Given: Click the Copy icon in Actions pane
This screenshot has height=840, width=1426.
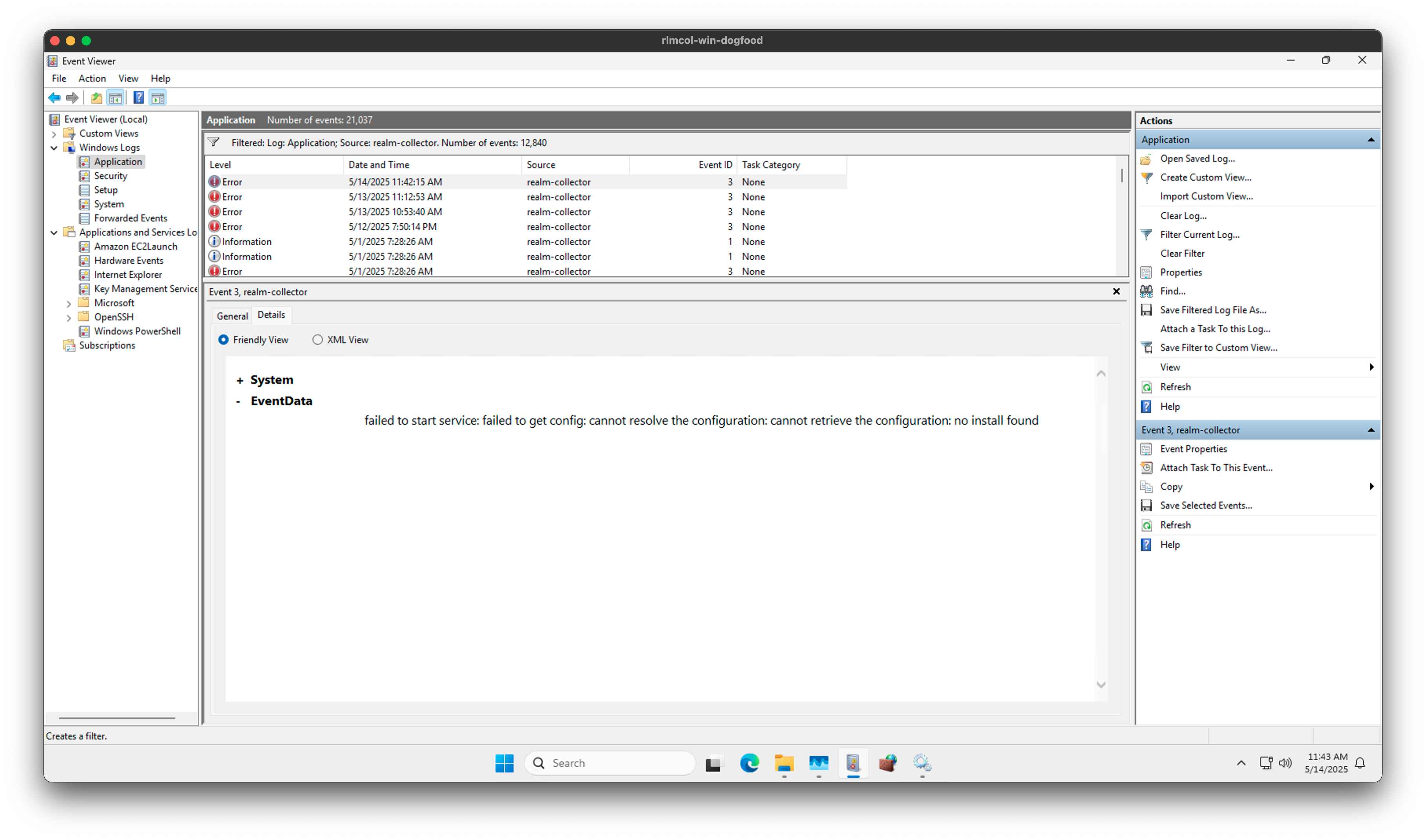Looking at the screenshot, I should [1146, 487].
